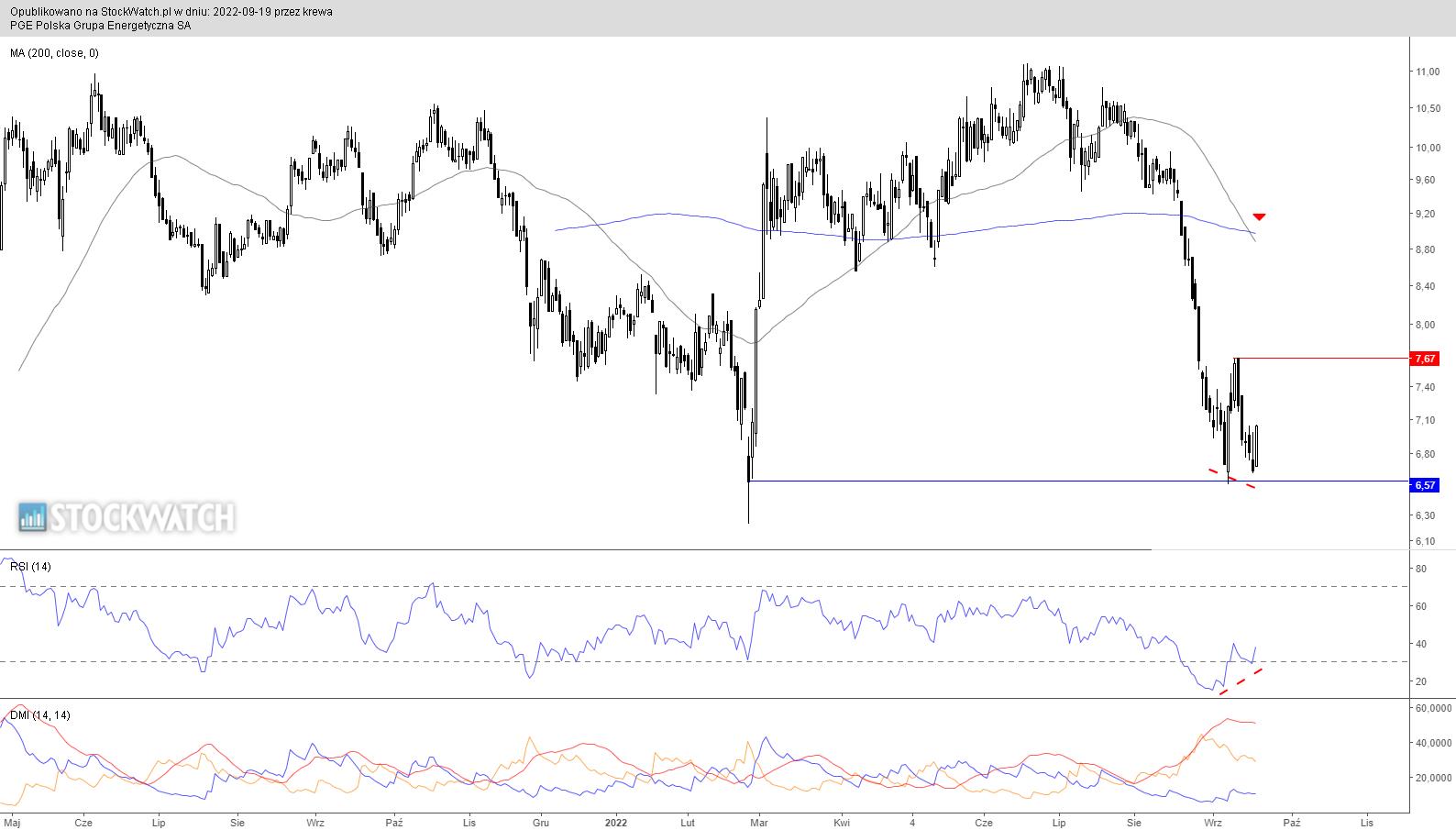The image size is (1456, 830).
Task: Click the 10,00 price axis label
Action: (1427, 148)
